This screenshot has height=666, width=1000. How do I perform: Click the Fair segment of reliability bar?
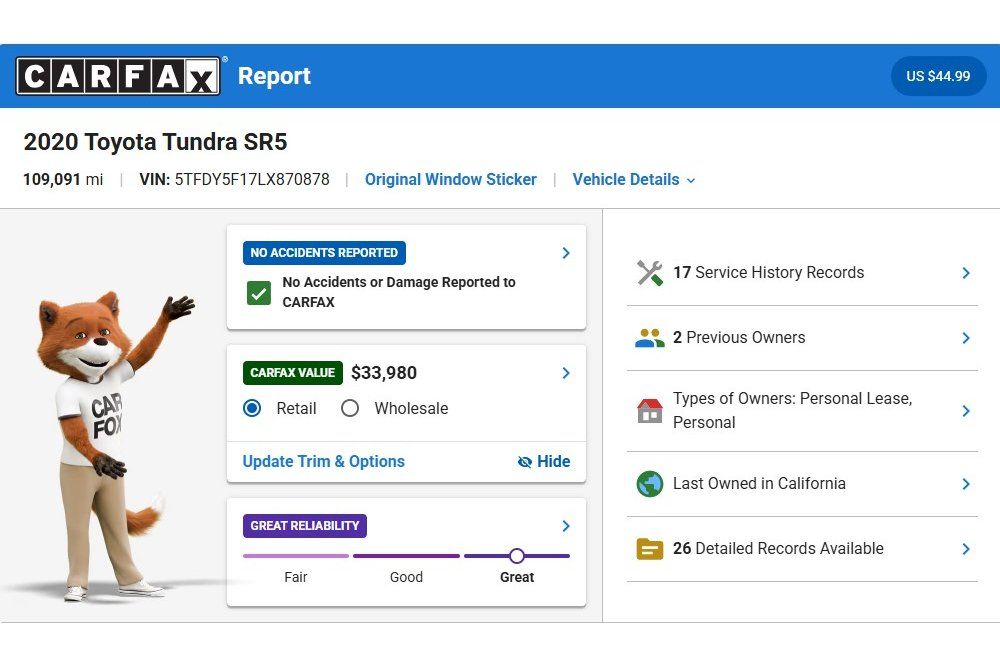point(296,556)
